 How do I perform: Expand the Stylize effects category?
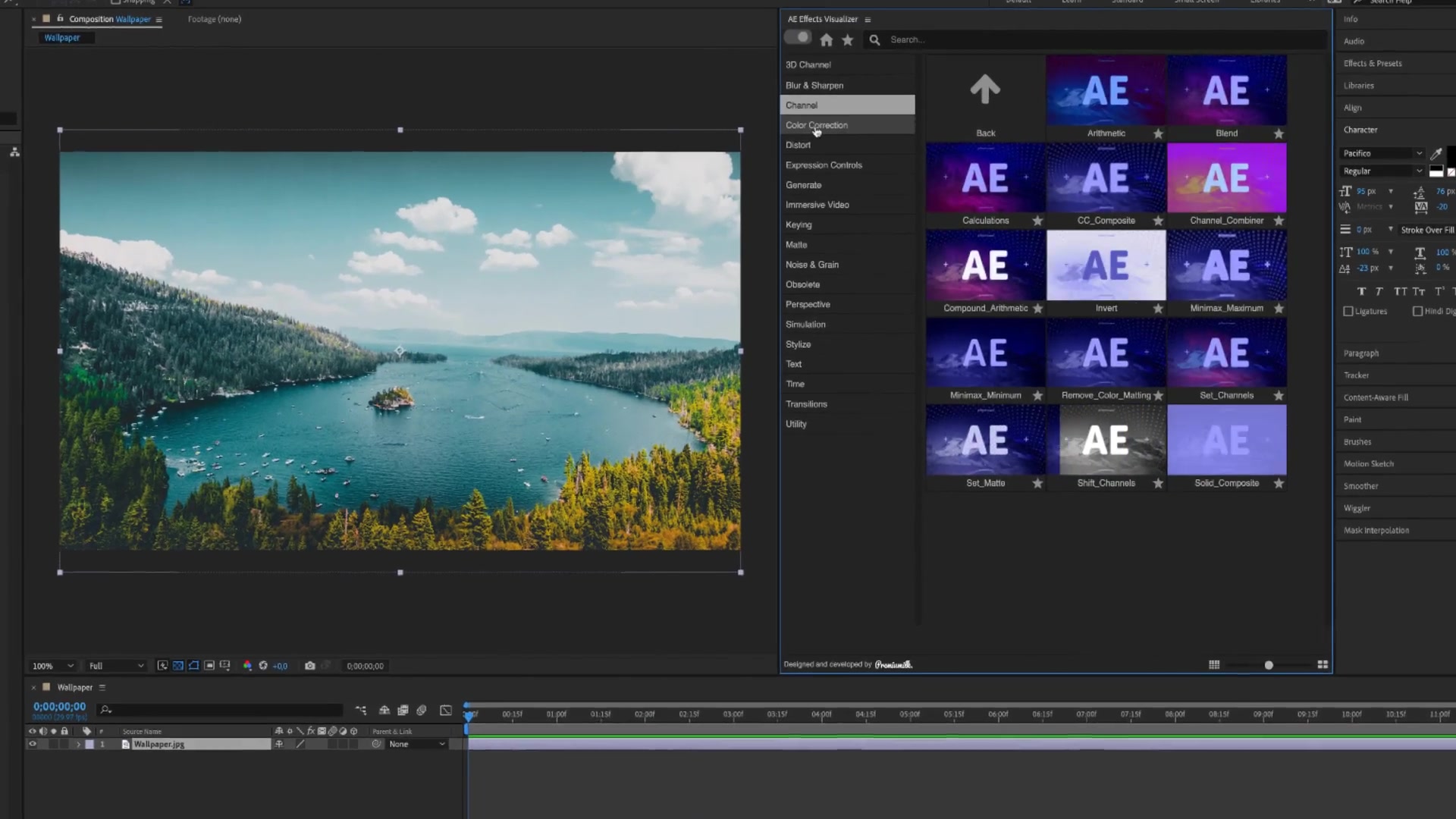[797, 344]
